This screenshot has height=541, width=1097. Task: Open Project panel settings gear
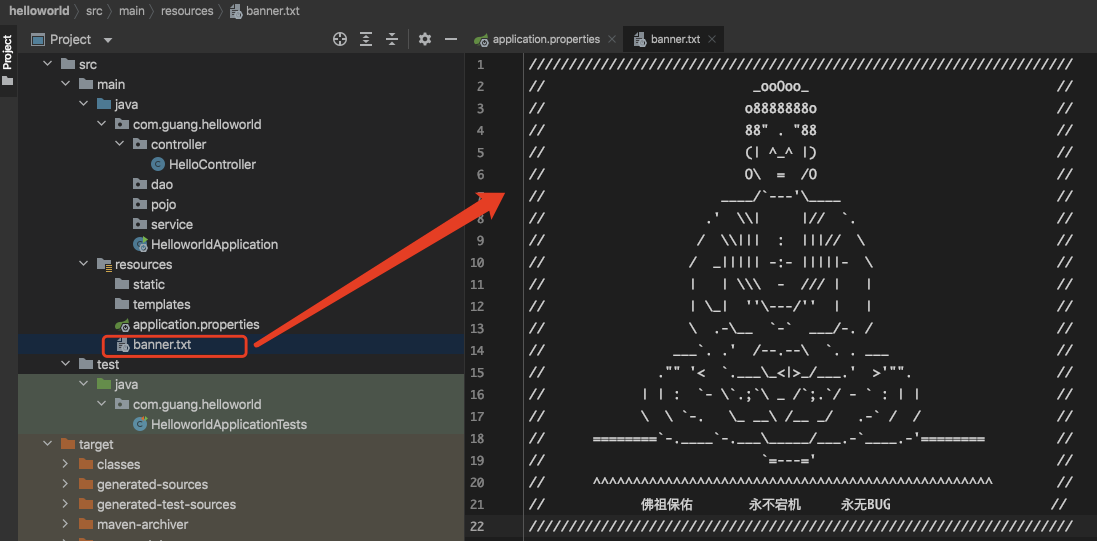[x=425, y=39]
